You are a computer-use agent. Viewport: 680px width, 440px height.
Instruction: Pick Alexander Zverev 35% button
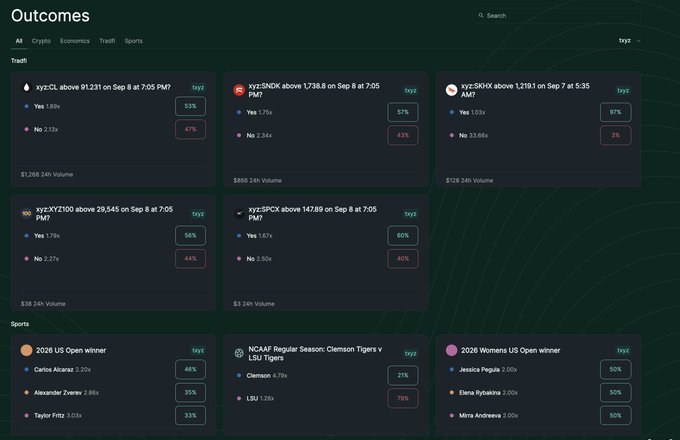190,392
